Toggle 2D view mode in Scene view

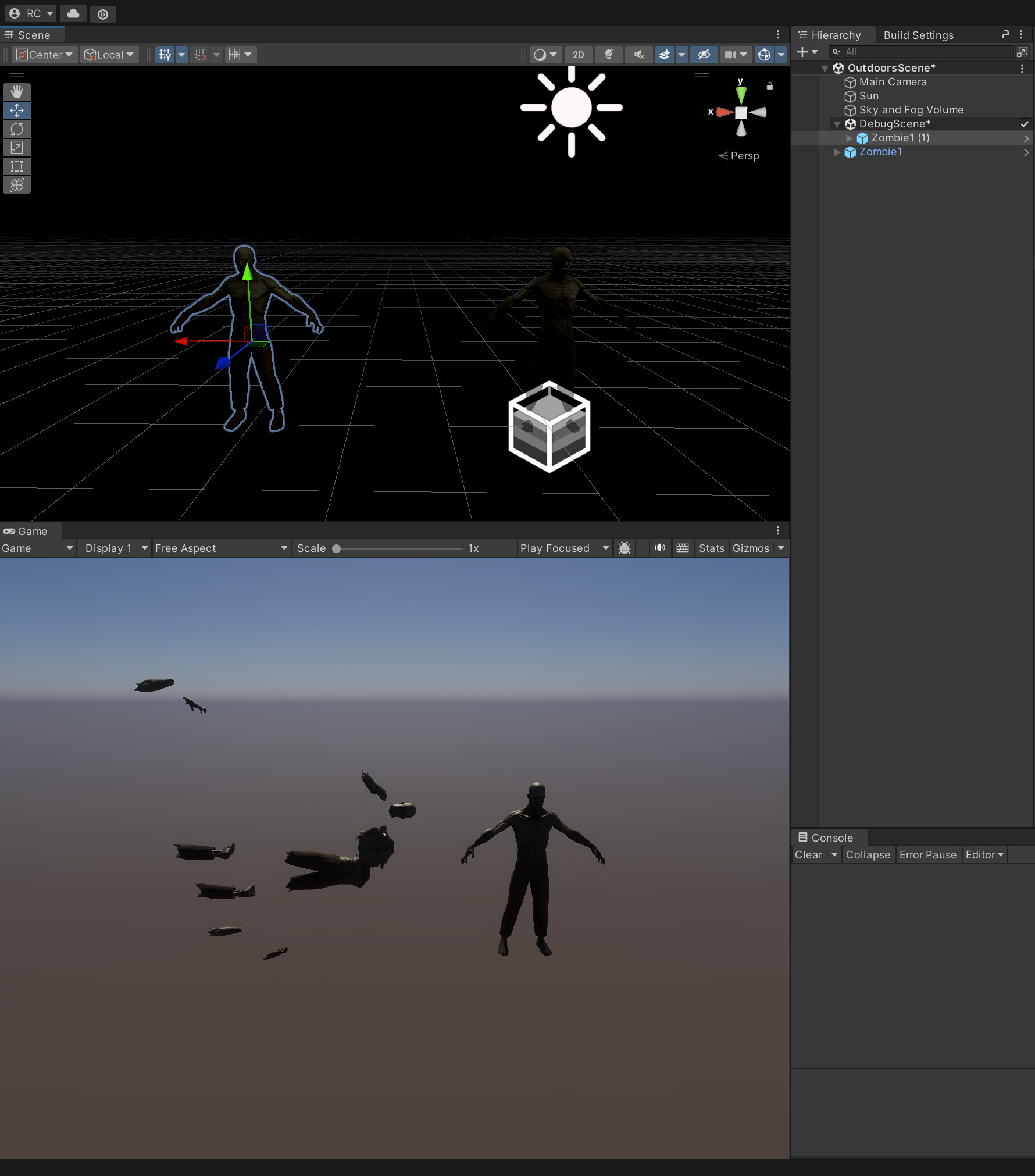point(578,54)
